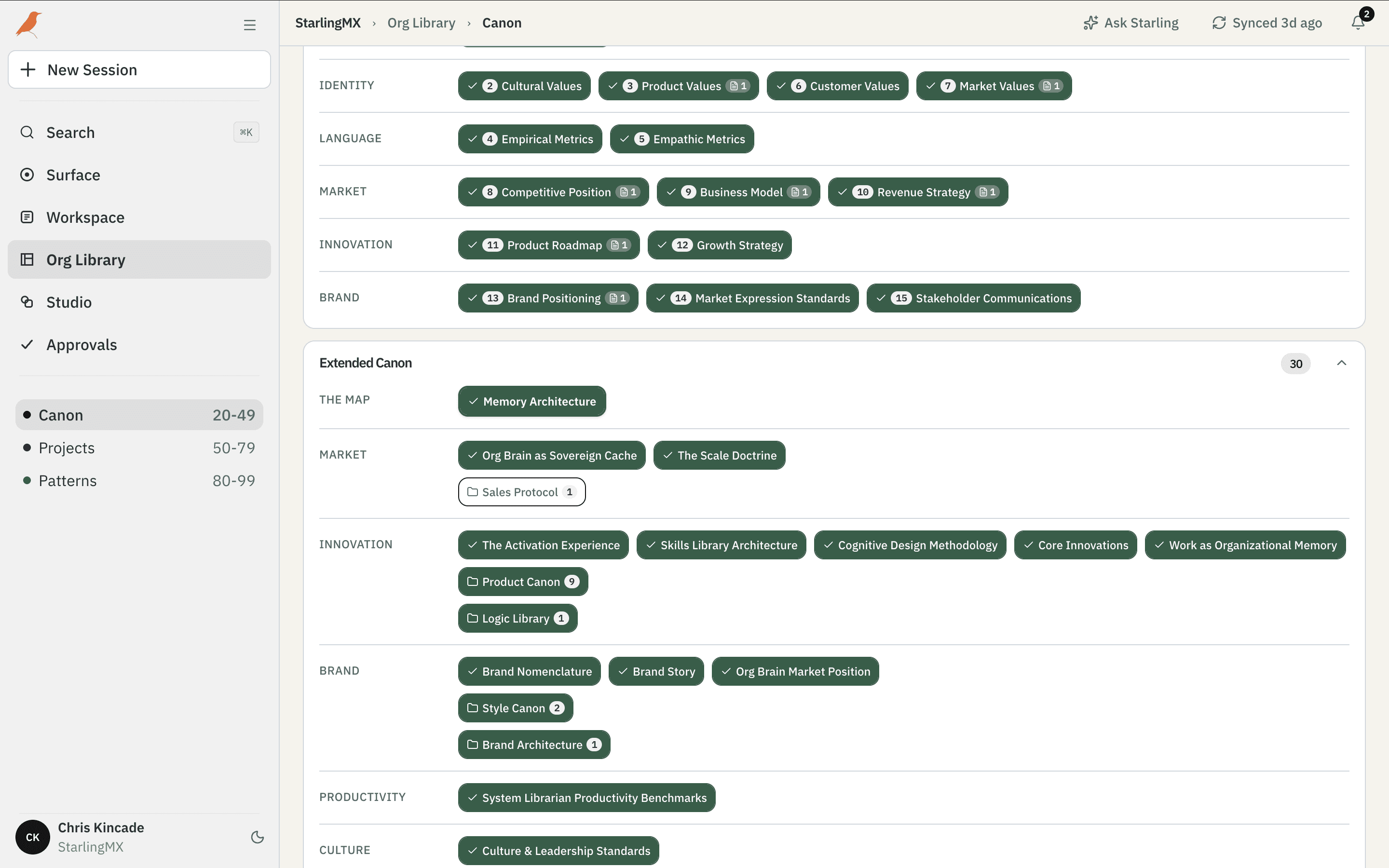This screenshot has height=868, width=1389.
Task: Click the Studio shapes icon
Action: coord(27,302)
